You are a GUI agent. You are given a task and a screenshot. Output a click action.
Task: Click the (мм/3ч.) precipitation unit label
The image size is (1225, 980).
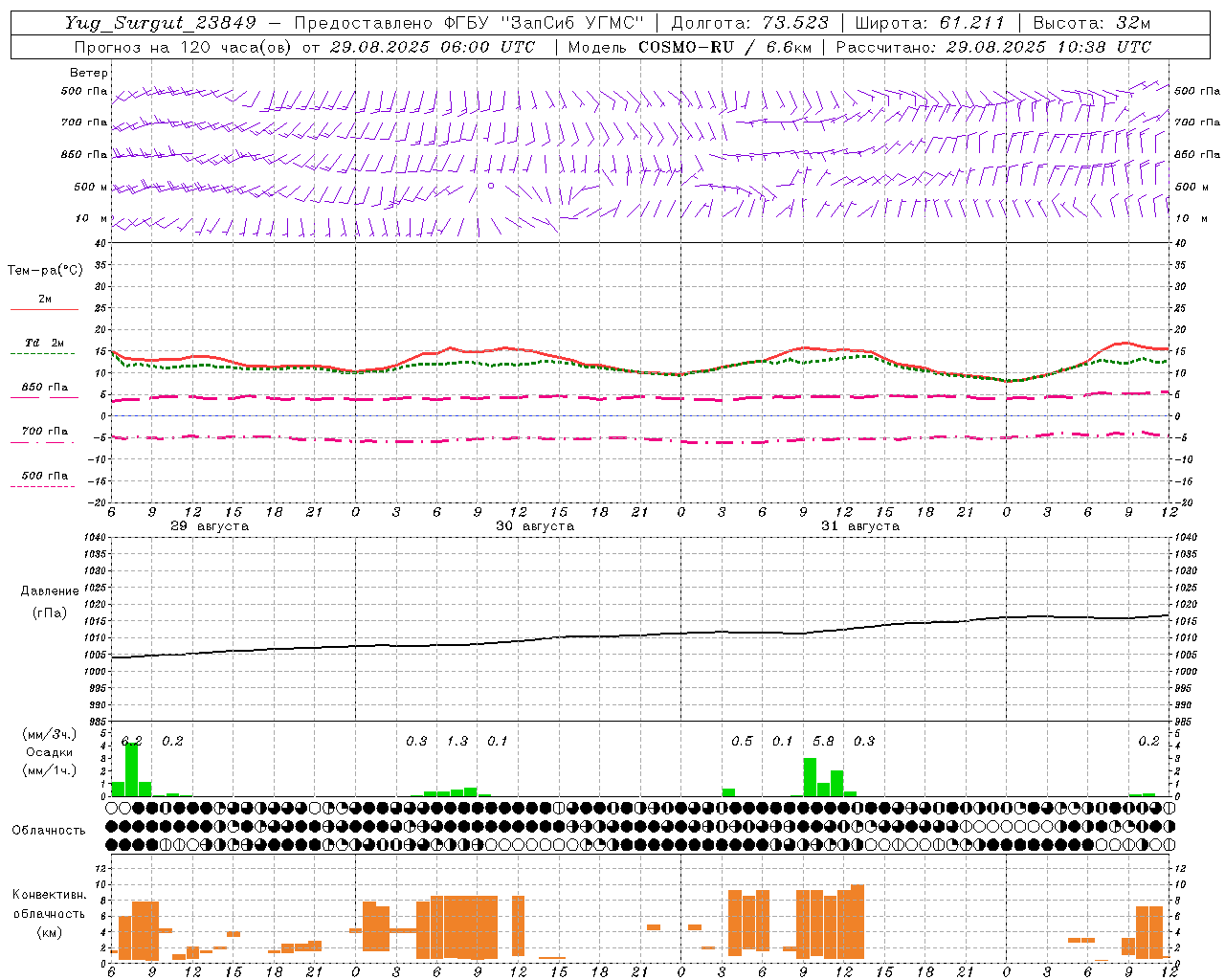click(49, 734)
